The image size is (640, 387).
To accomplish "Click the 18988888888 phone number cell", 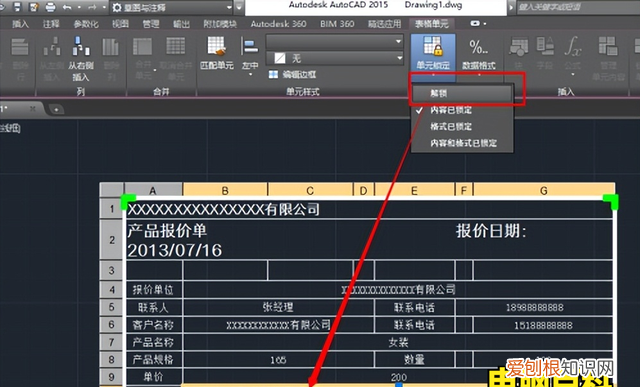I will (535, 307).
